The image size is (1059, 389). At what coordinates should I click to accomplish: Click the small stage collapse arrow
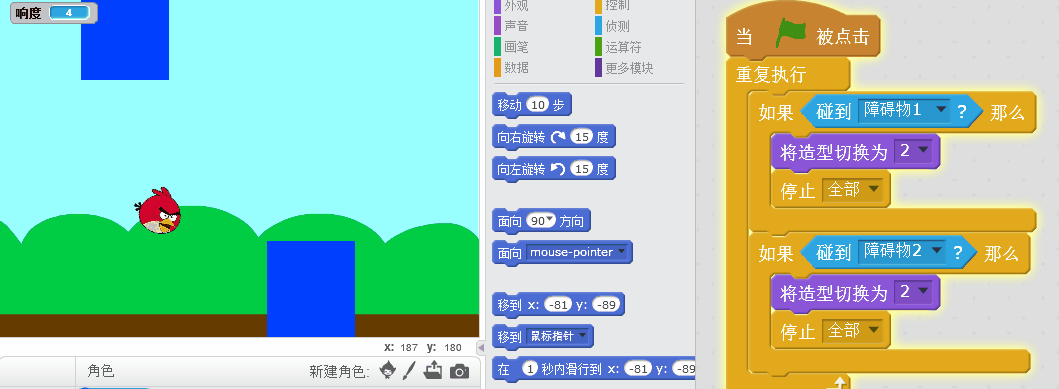(481, 347)
